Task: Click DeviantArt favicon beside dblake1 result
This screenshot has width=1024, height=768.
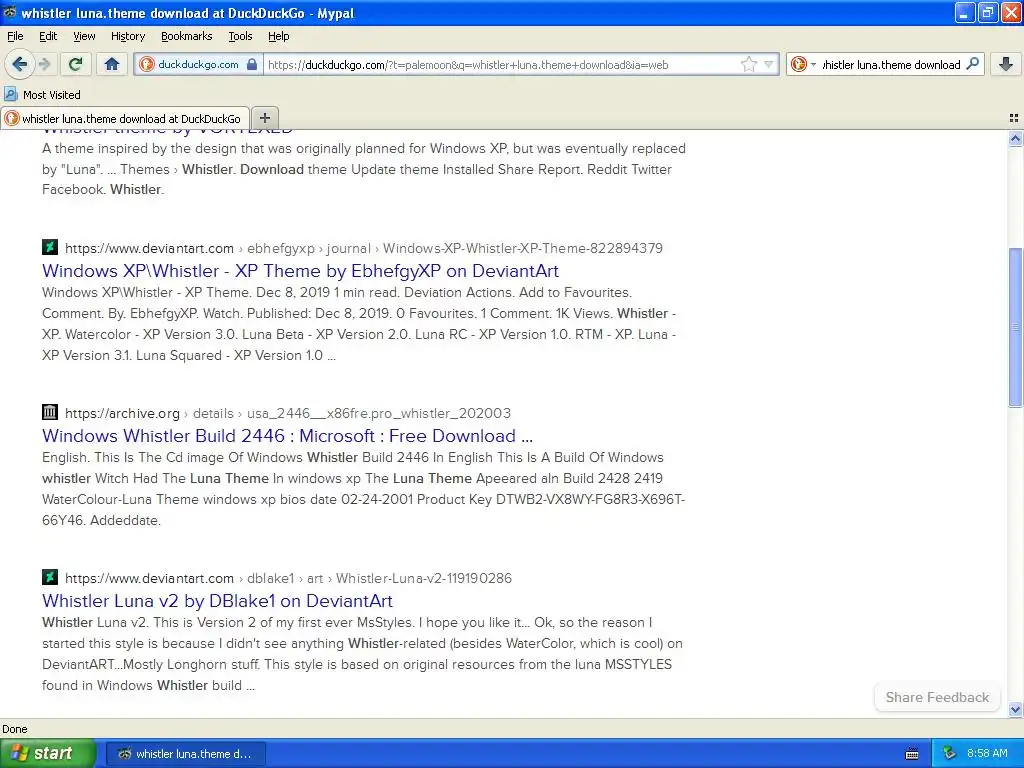Action: (x=50, y=577)
